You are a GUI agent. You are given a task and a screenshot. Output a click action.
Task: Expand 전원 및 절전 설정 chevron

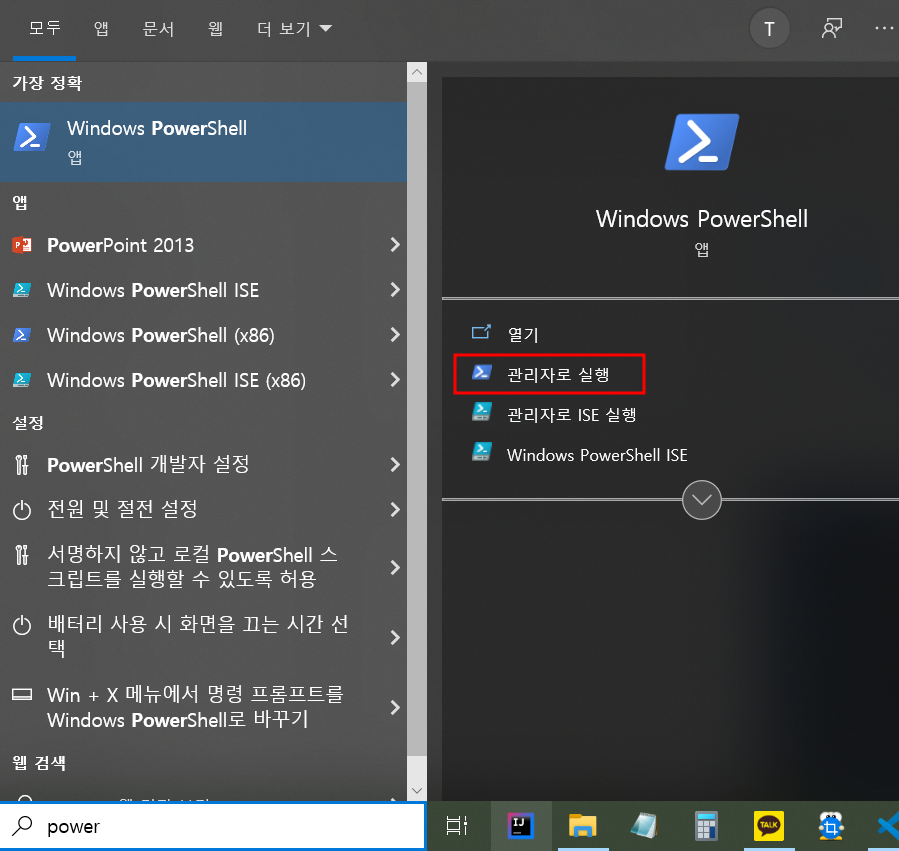click(x=394, y=509)
